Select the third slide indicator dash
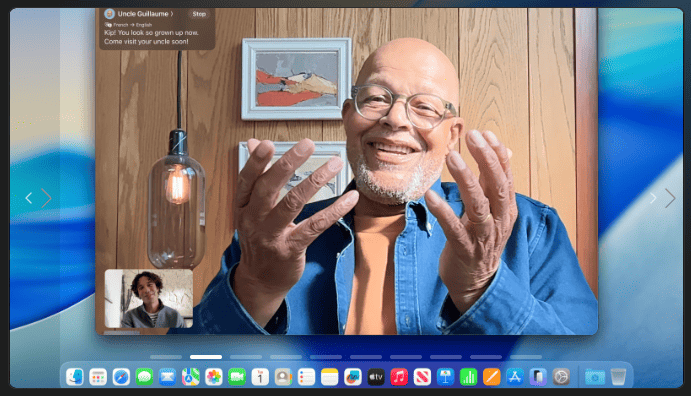The height and width of the screenshot is (396, 691). (x=246, y=357)
